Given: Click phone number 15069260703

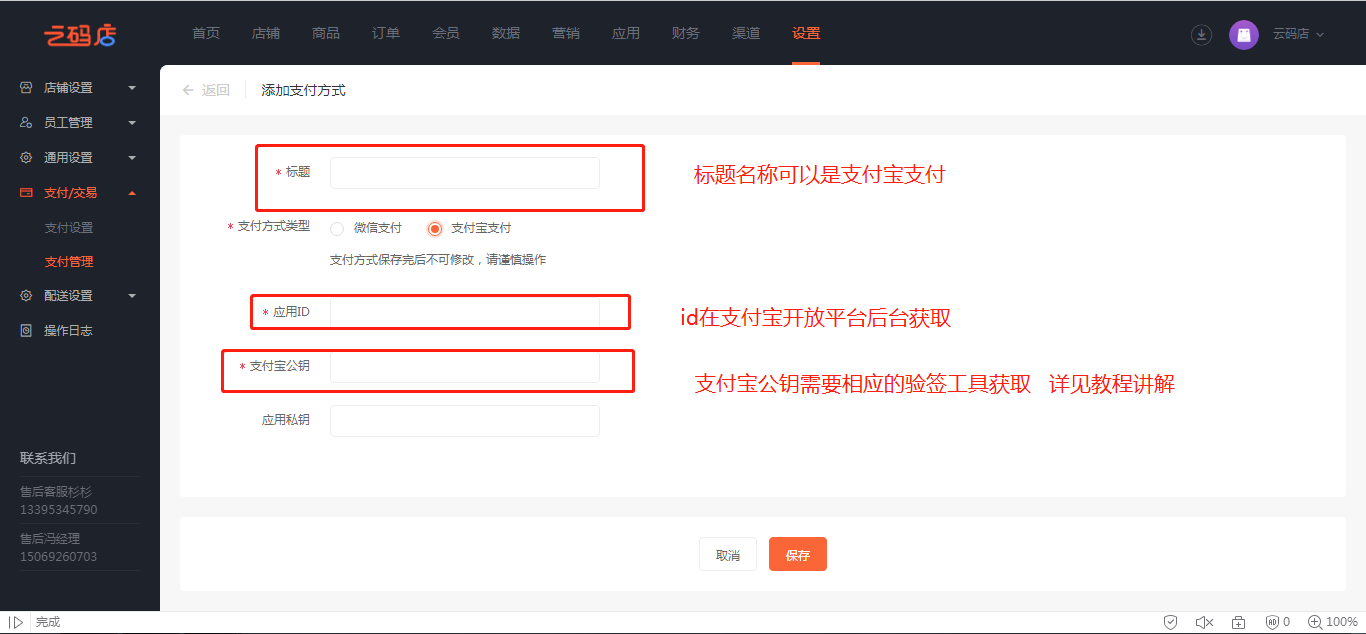Looking at the screenshot, I should tap(59, 557).
